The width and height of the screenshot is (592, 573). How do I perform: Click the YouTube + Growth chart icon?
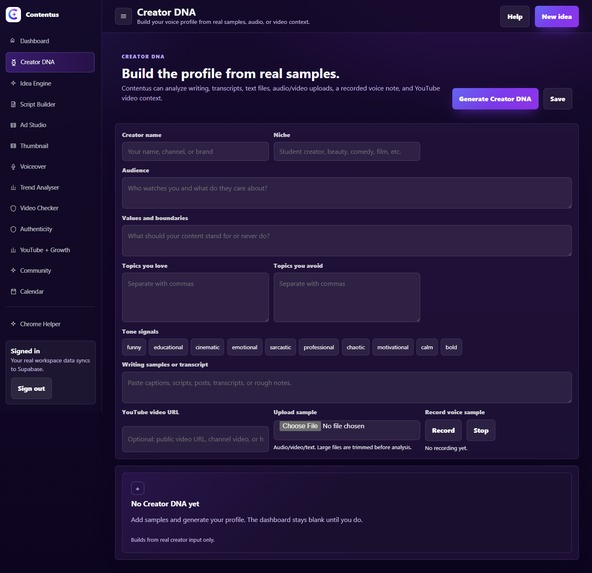13,250
